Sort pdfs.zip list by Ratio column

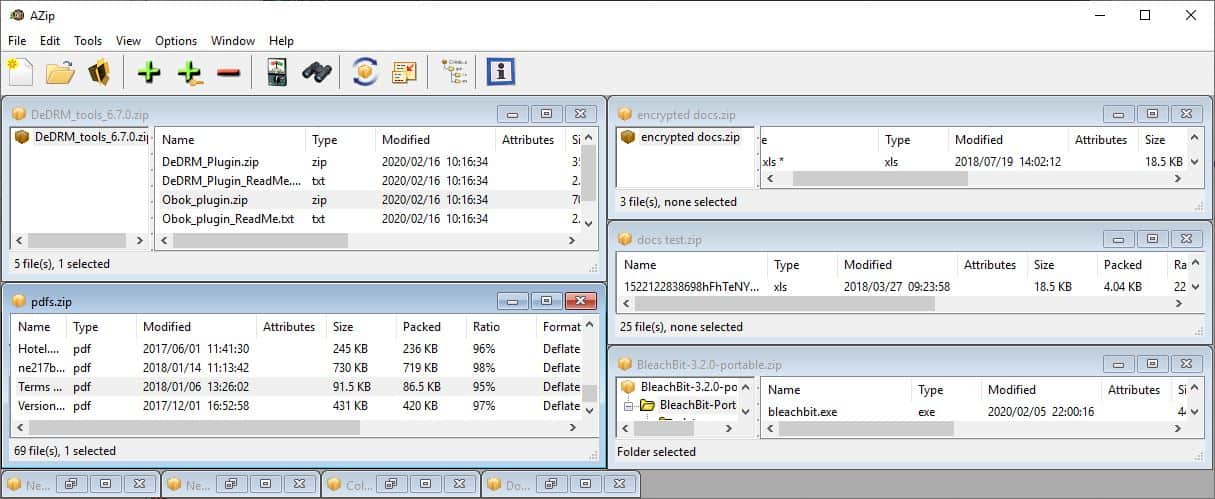[501, 327]
